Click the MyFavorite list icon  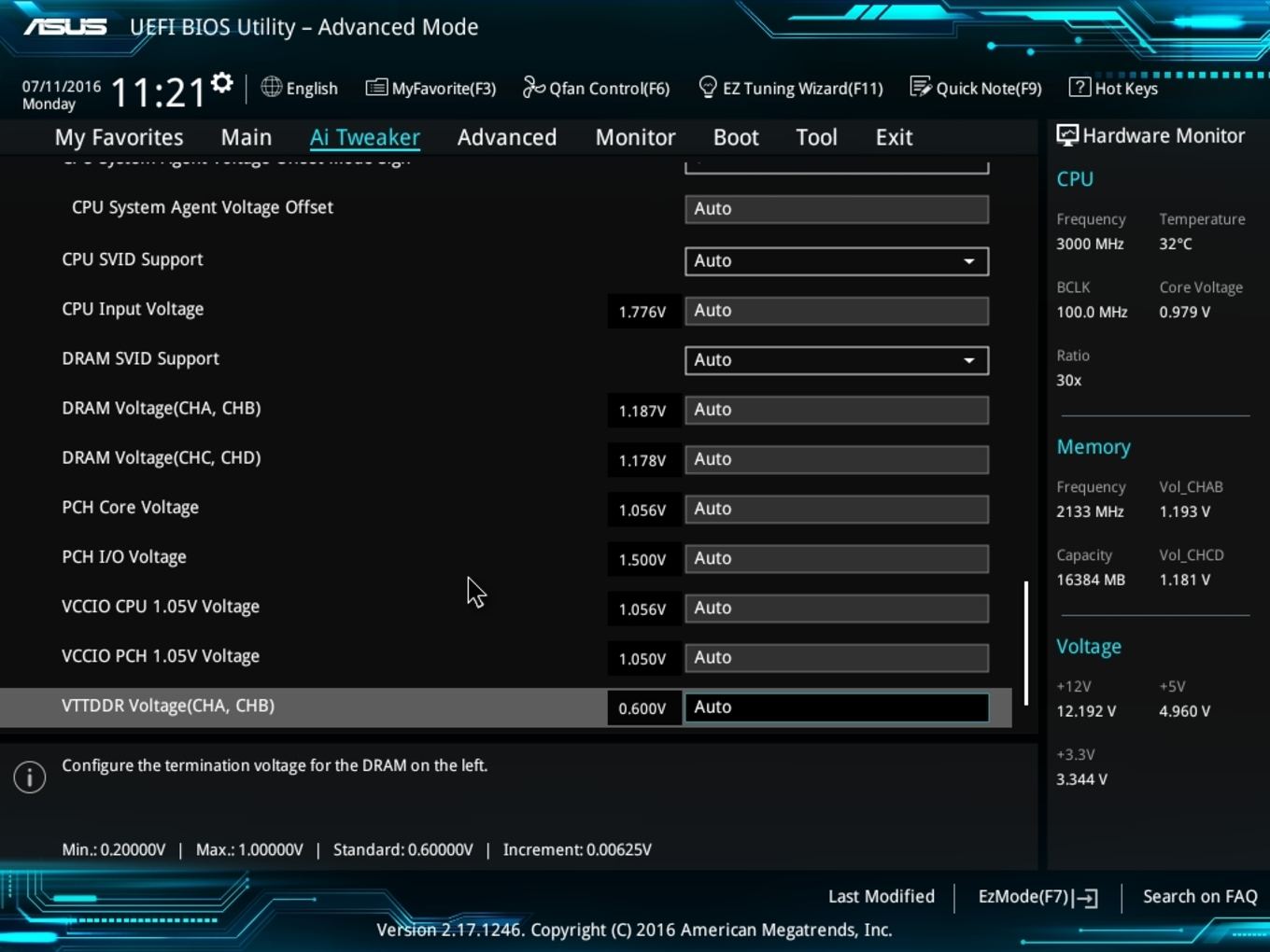(x=376, y=88)
